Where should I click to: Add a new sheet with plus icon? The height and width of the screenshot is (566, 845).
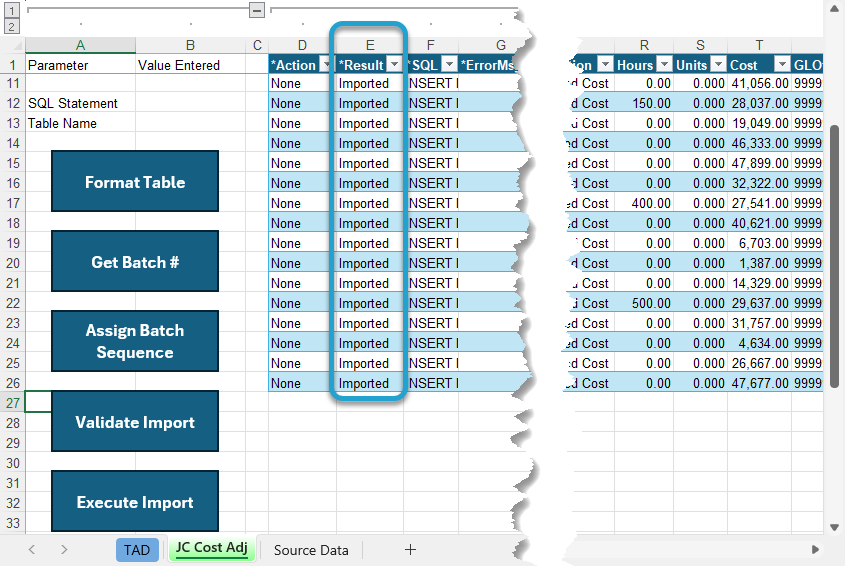point(410,549)
